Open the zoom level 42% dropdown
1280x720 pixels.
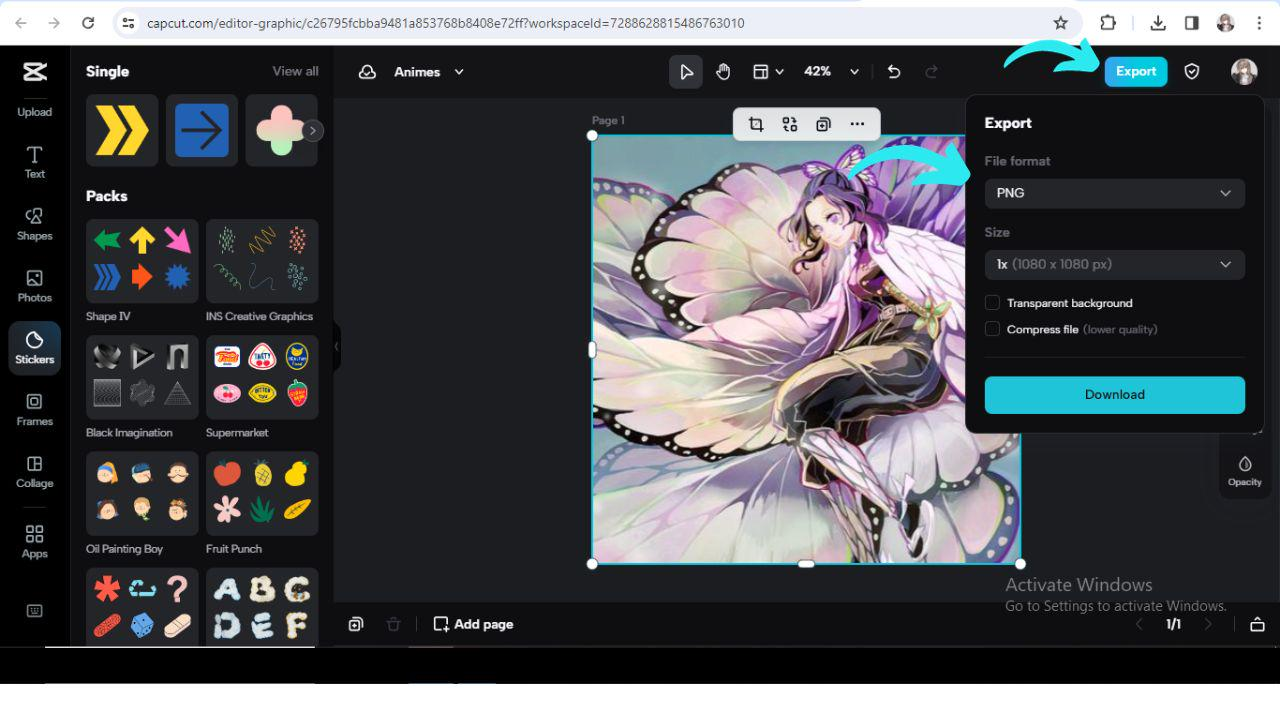point(832,72)
